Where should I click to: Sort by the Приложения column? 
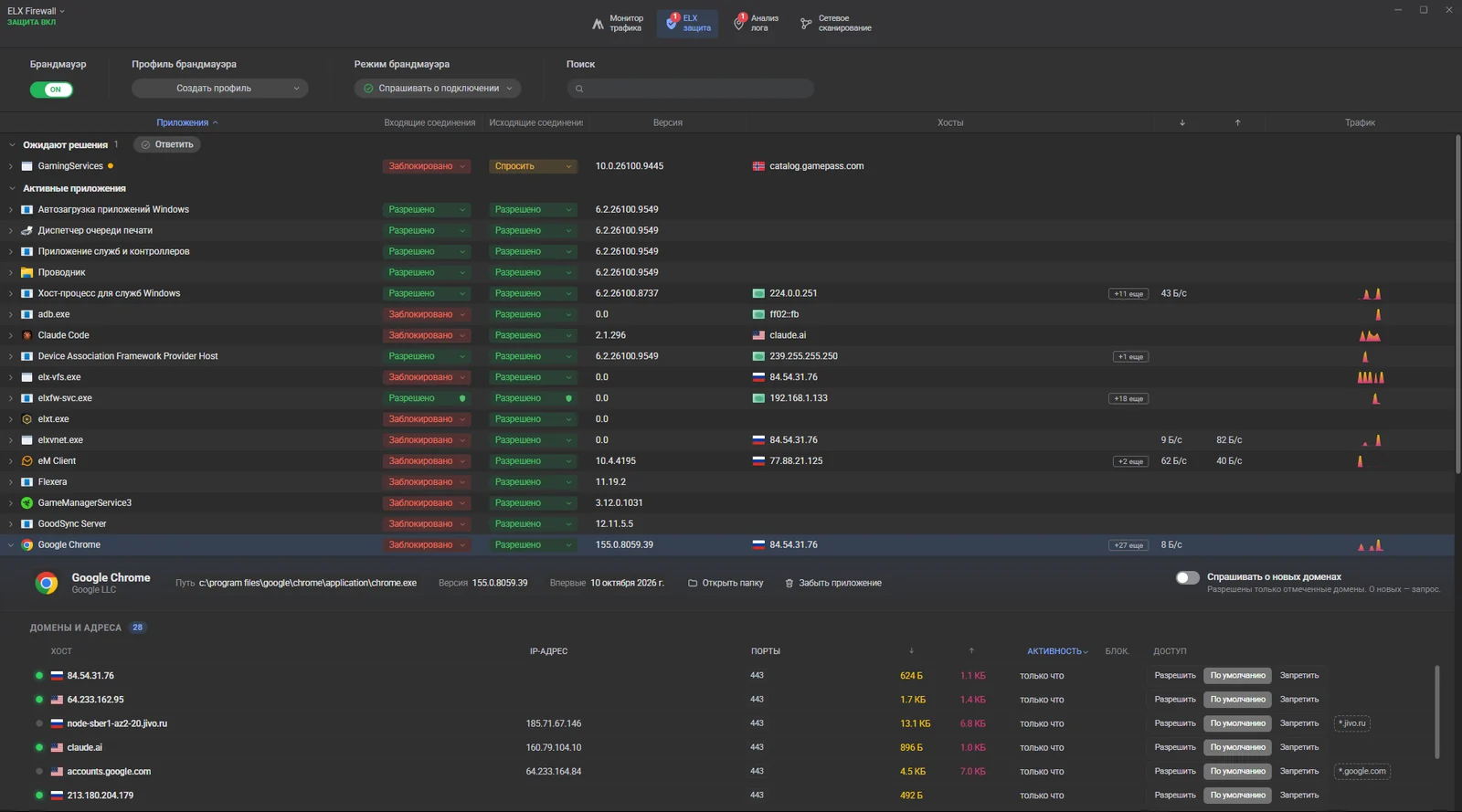186,122
